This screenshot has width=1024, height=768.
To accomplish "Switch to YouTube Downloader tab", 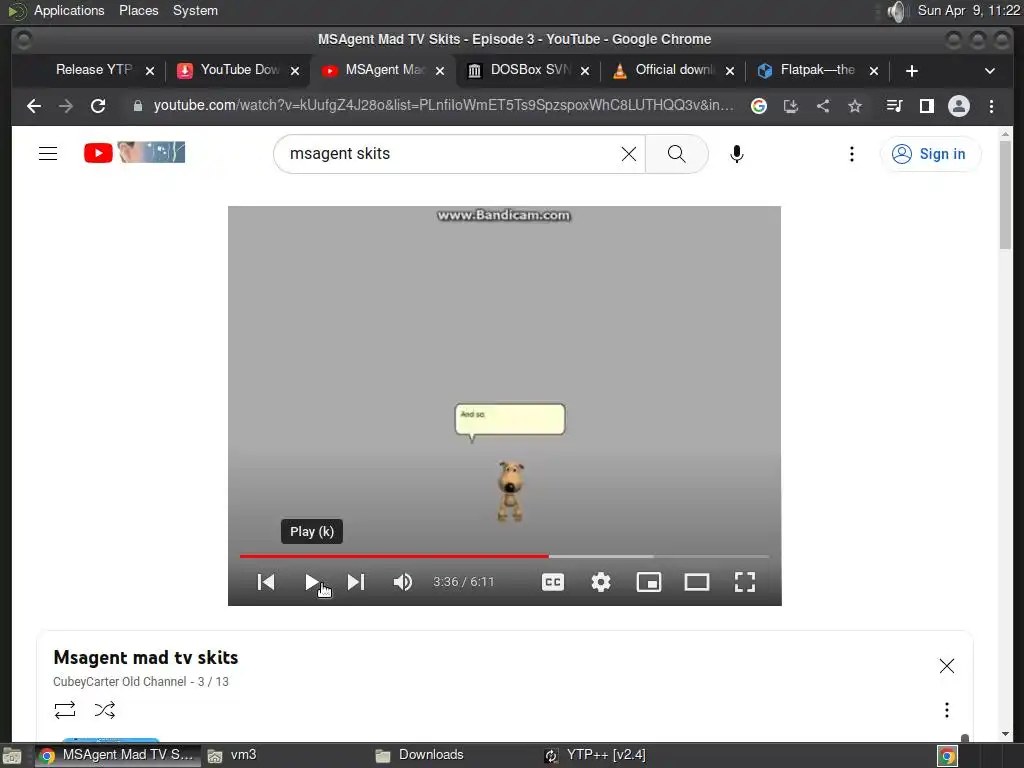I will (x=238, y=70).
